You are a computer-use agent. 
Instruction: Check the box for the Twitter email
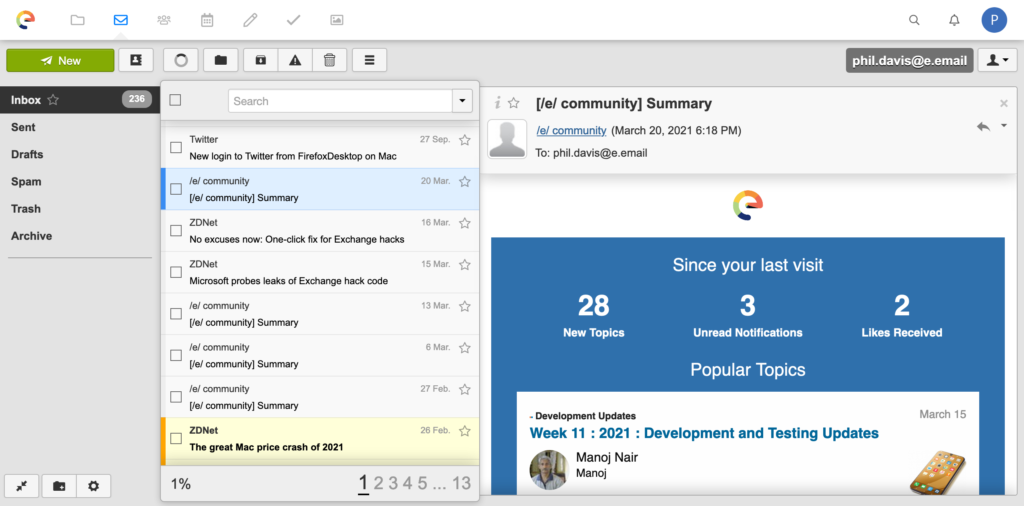[x=176, y=148]
